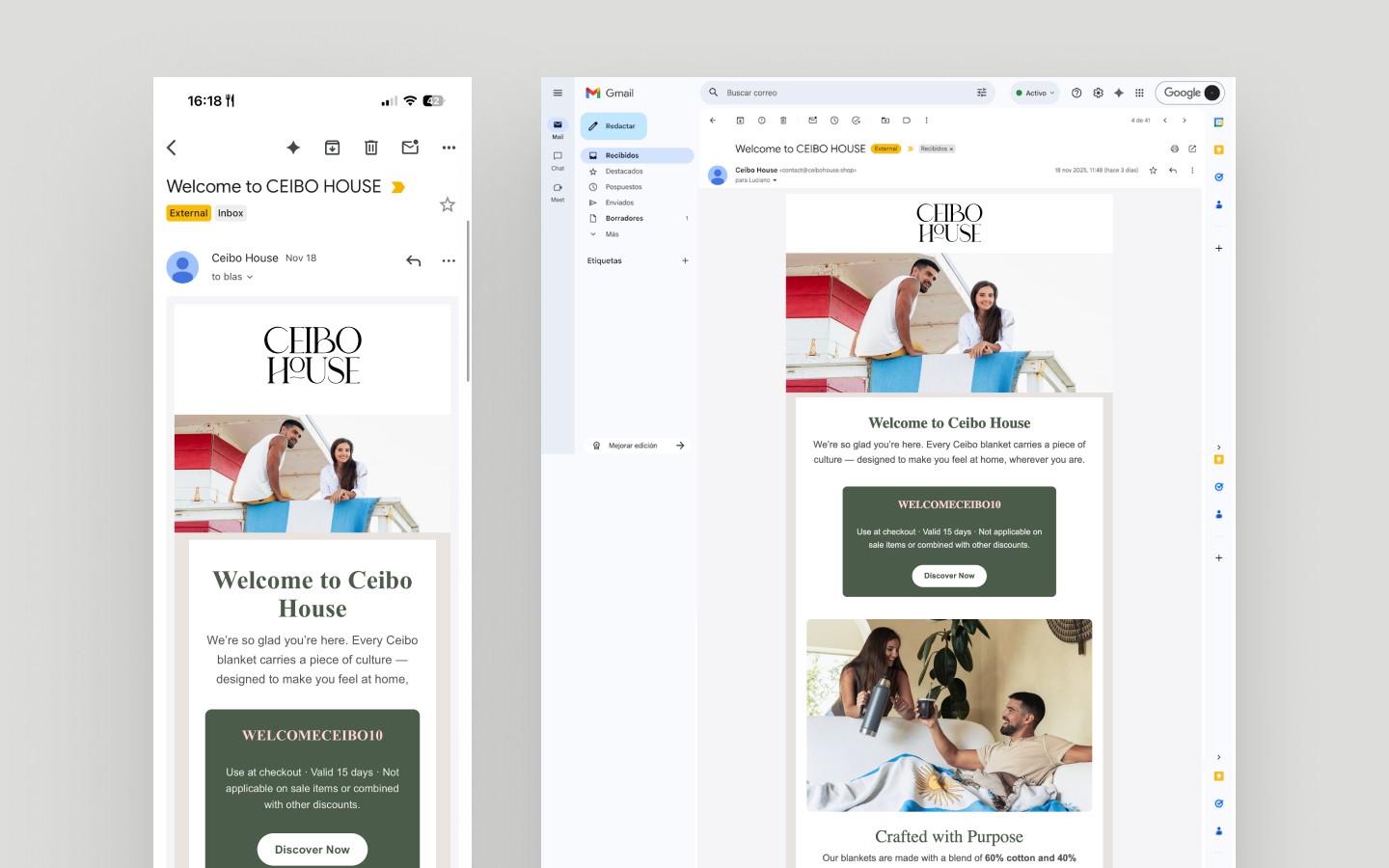Return to inbox with desktop back arrow

click(713, 121)
